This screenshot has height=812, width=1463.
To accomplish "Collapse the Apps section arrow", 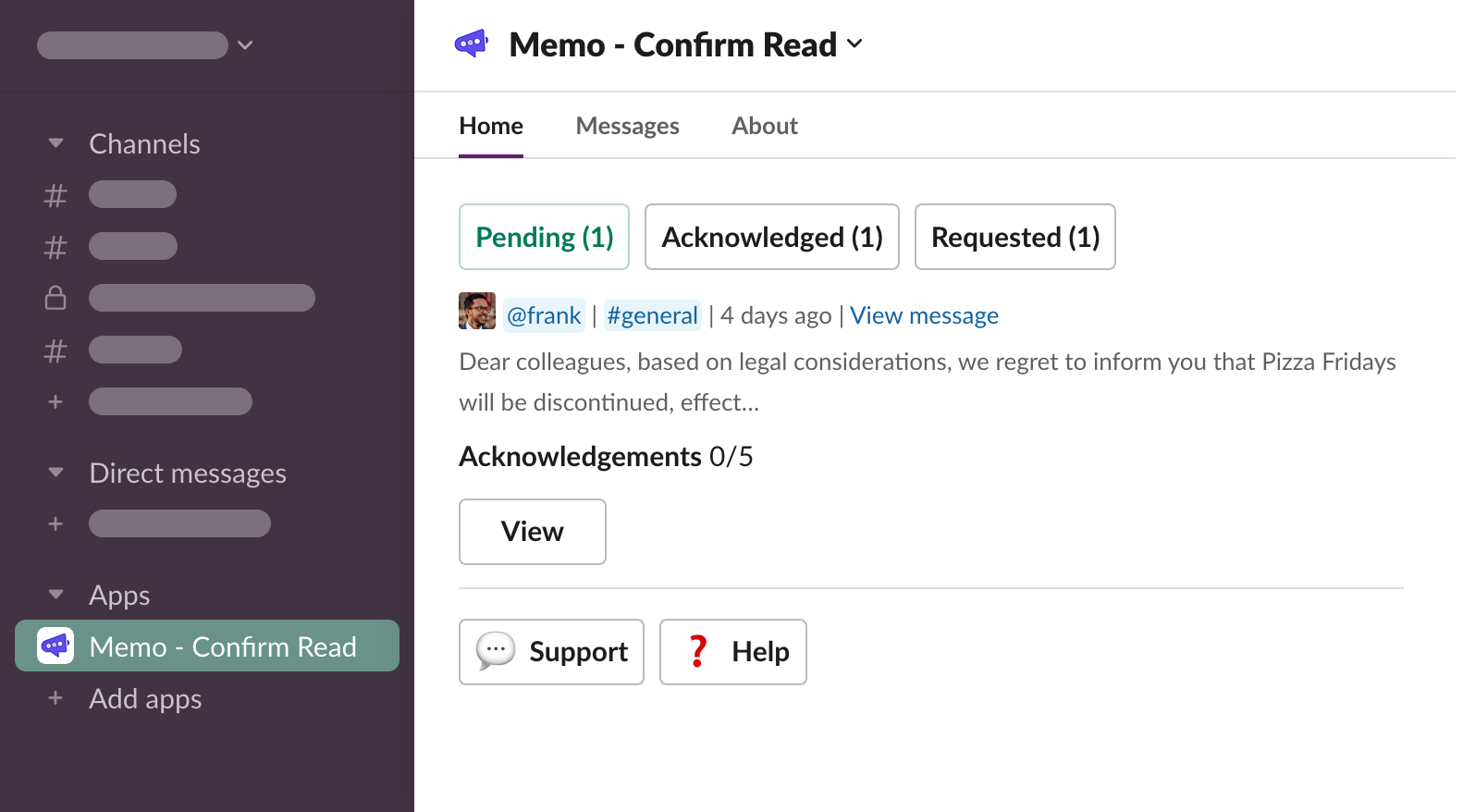I will [55, 595].
